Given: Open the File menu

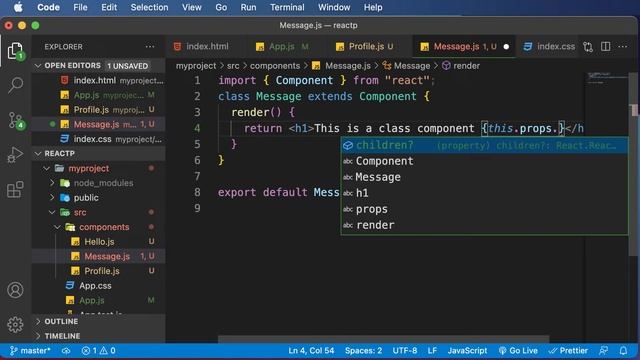Looking at the screenshot, I should point(80,7).
